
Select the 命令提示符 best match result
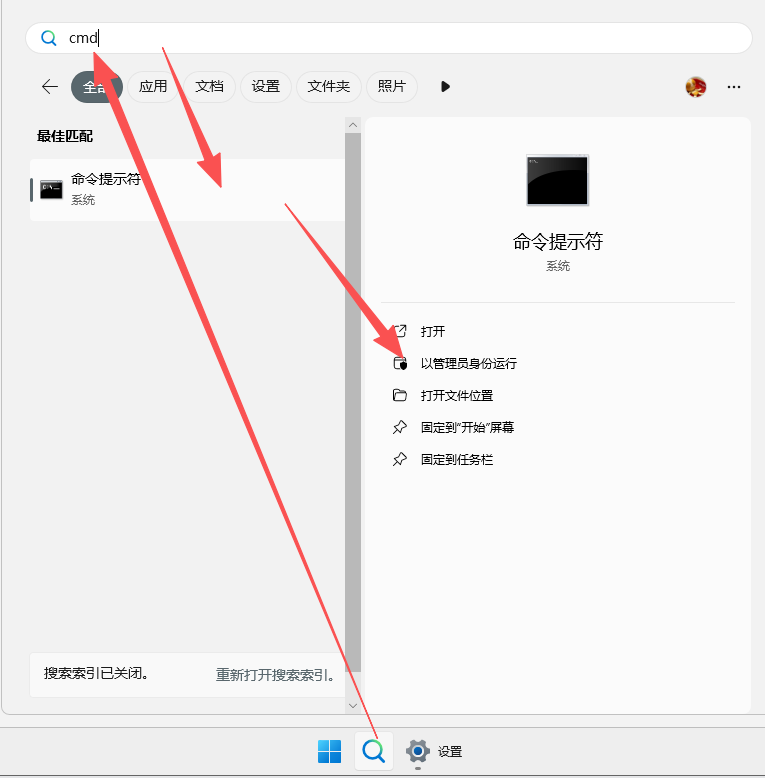[x=188, y=190]
